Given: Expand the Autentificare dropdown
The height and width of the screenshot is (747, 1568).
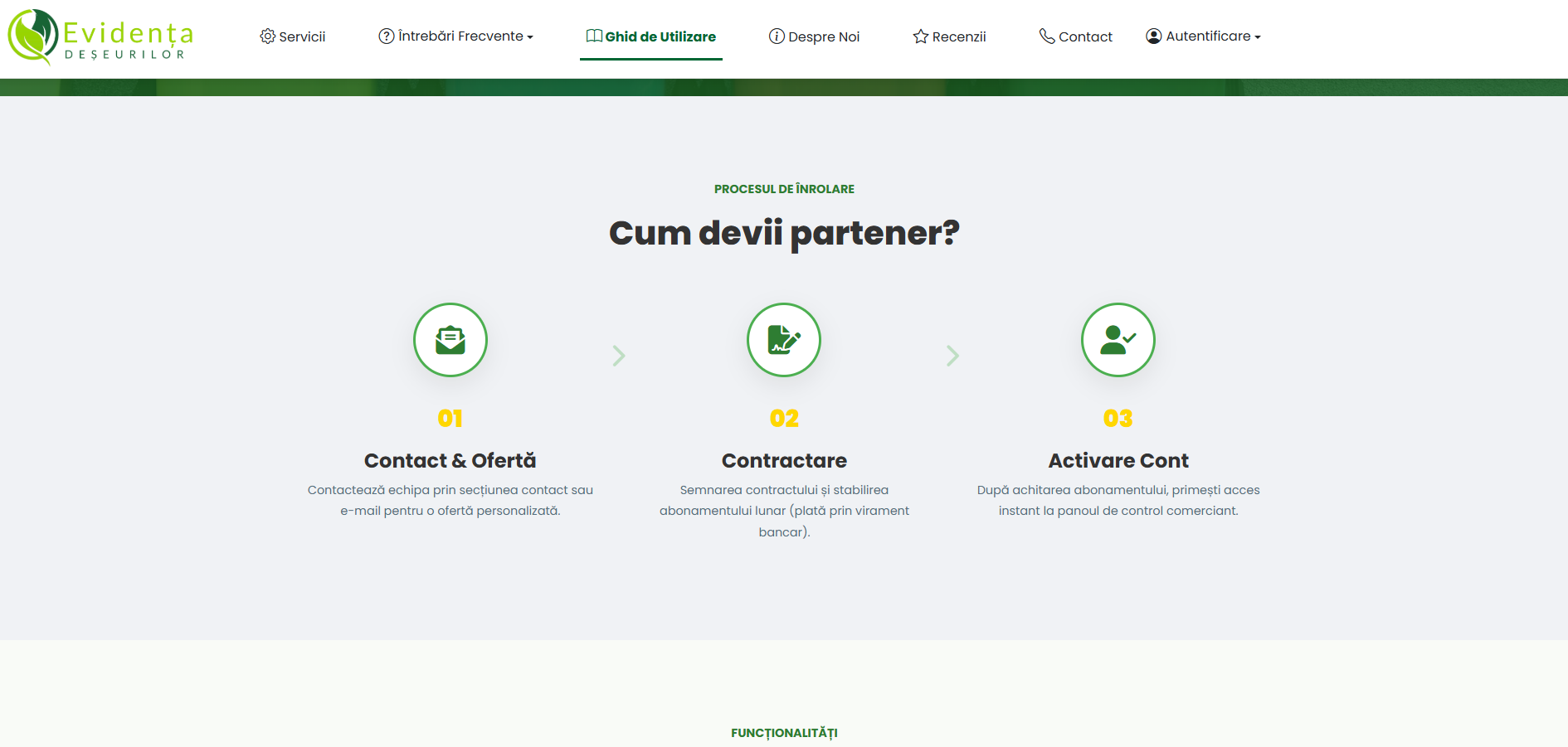Looking at the screenshot, I should [1203, 36].
